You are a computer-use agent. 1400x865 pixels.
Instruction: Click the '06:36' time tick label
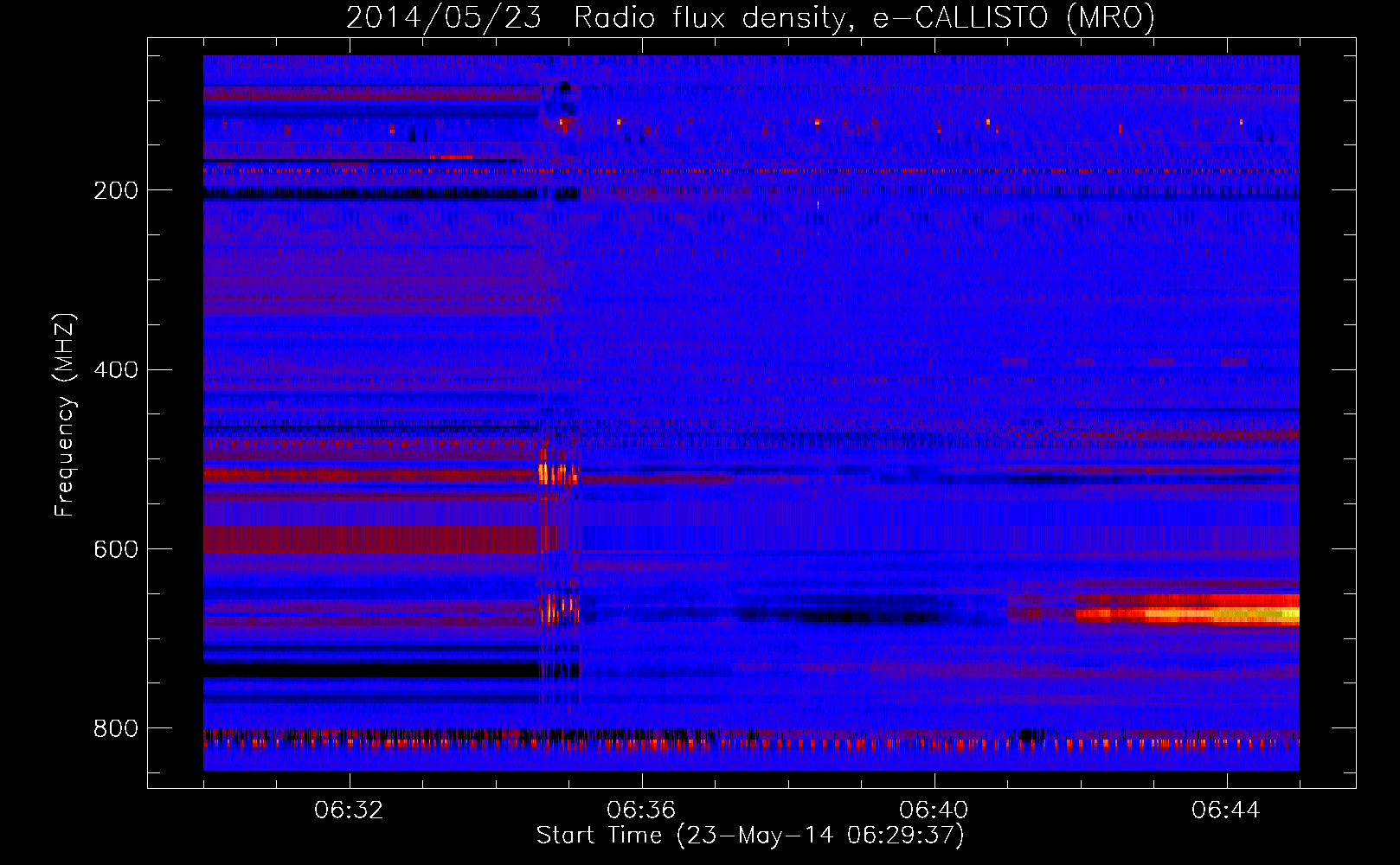tap(641, 811)
